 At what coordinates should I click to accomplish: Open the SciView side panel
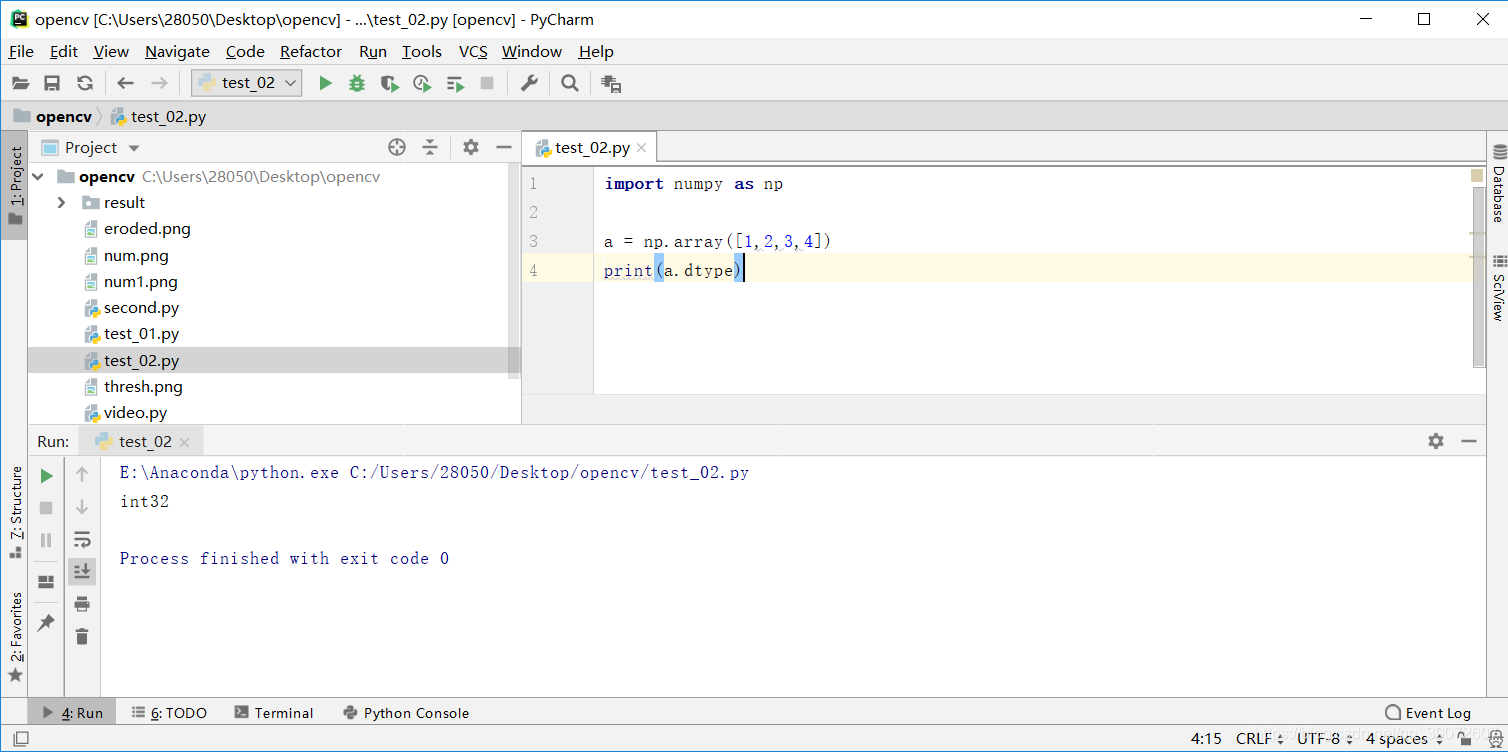(x=1498, y=286)
